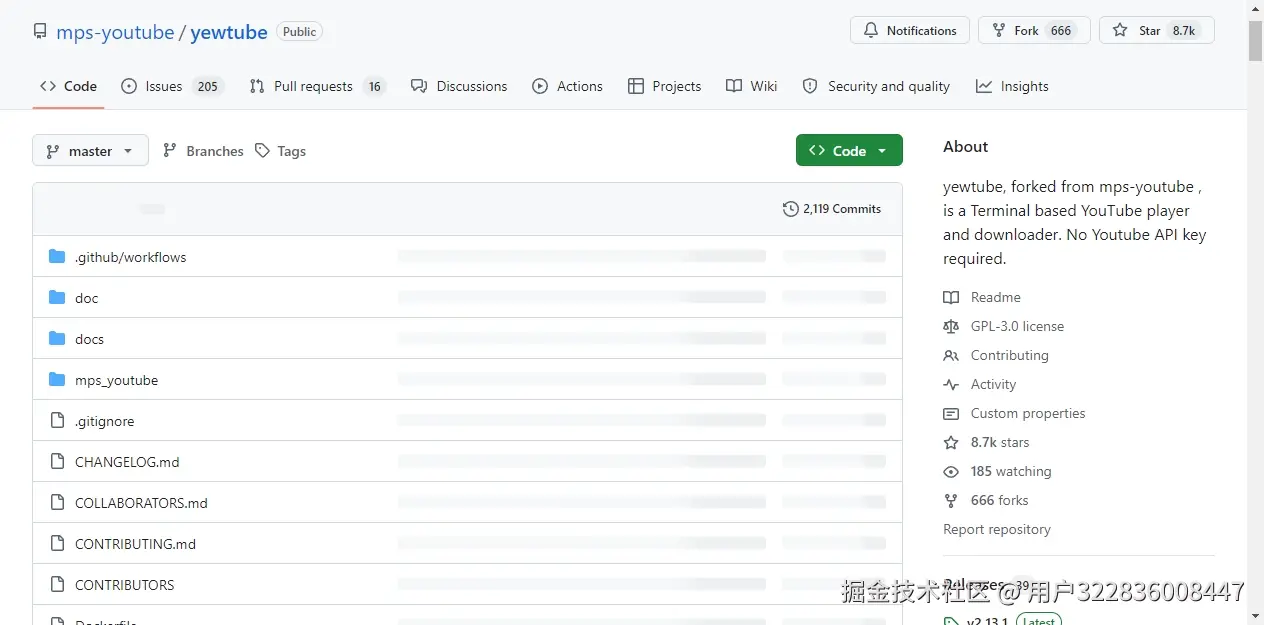Open the Custom properties link
Image resolution: width=1264 pixels, height=625 pixels.
1028,413
